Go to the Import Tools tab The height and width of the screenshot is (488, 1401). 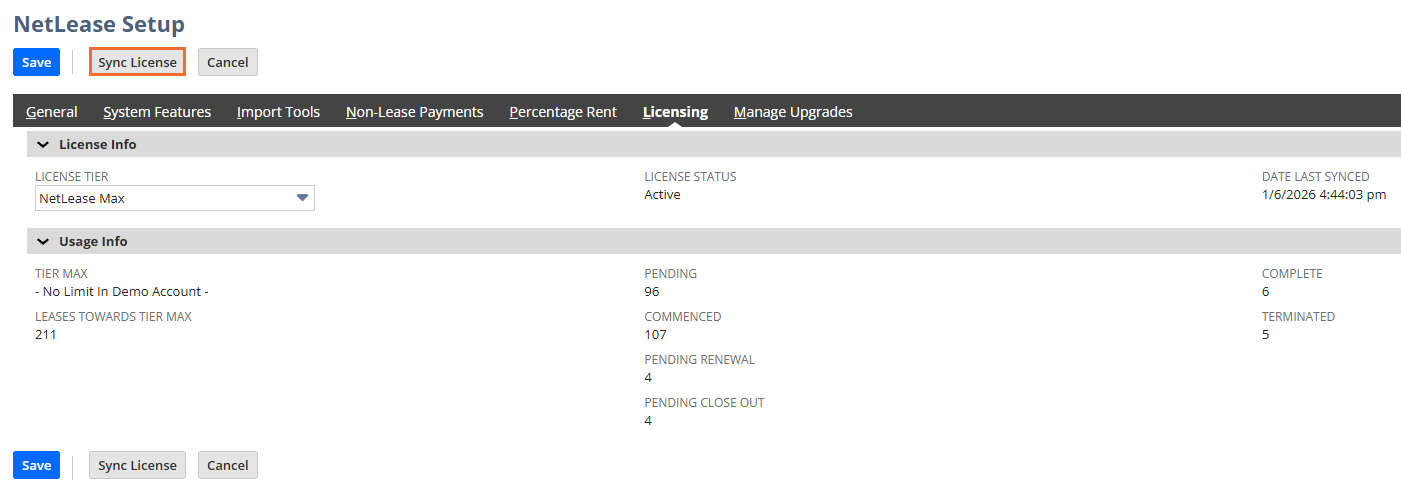[278, 112]
